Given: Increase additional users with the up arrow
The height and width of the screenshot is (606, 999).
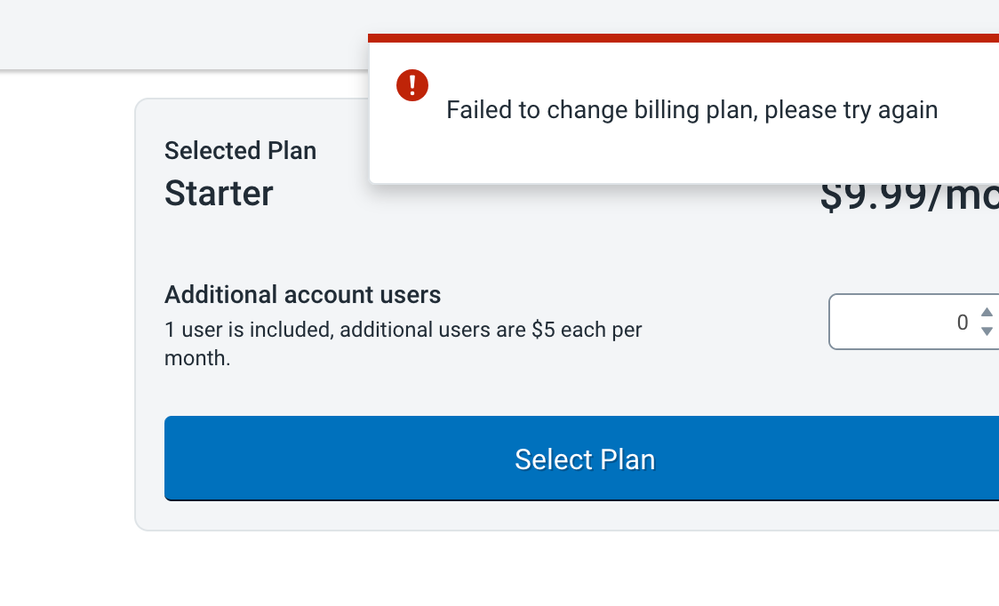Looking at the screenshot, I should click(986, 312).
